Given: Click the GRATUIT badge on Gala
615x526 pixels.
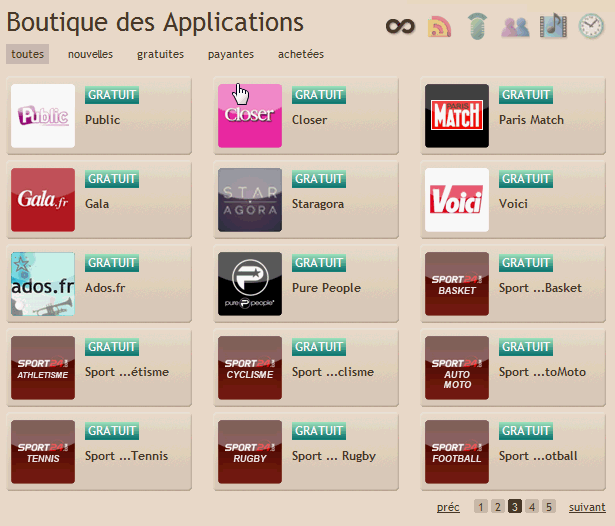Looking at the screenshot, I should point(112,179).
